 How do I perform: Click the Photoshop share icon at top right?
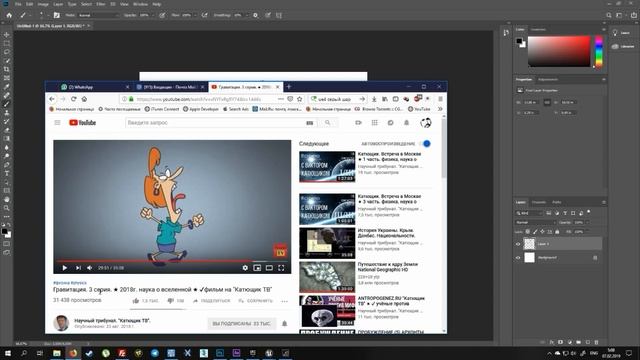634,15
